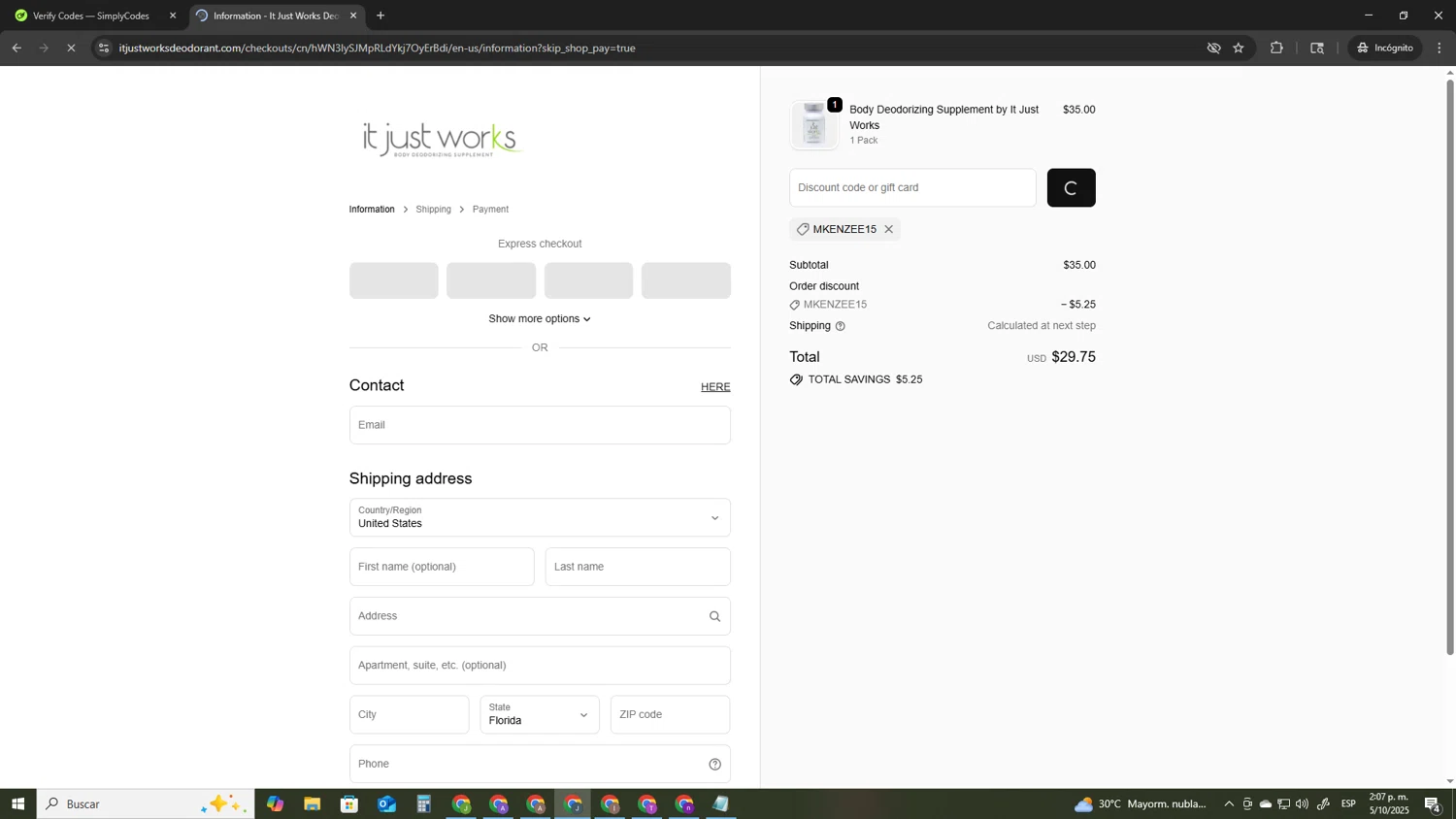Image resolution: width=1456 pixels, height=819 pixels.
Task: Click the ZIP code input field
Action: pyautogui.click(x=670, y=715)
